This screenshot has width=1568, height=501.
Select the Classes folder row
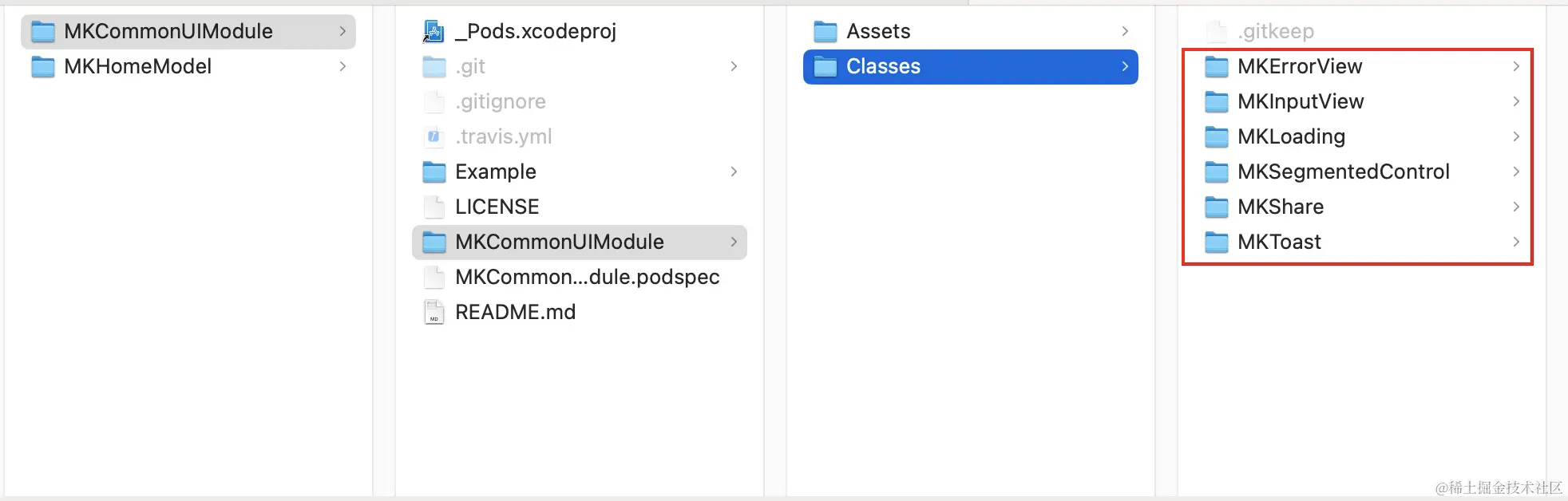970,66
